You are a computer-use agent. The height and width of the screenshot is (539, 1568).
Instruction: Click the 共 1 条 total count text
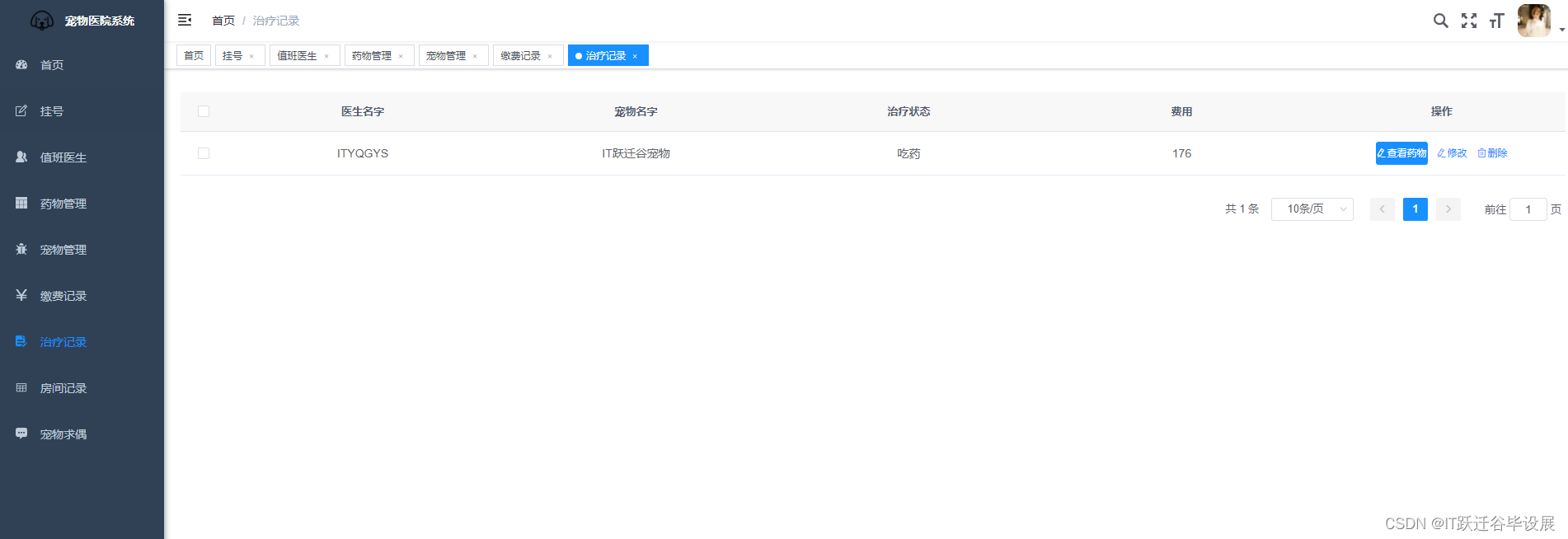point(1242,209)
